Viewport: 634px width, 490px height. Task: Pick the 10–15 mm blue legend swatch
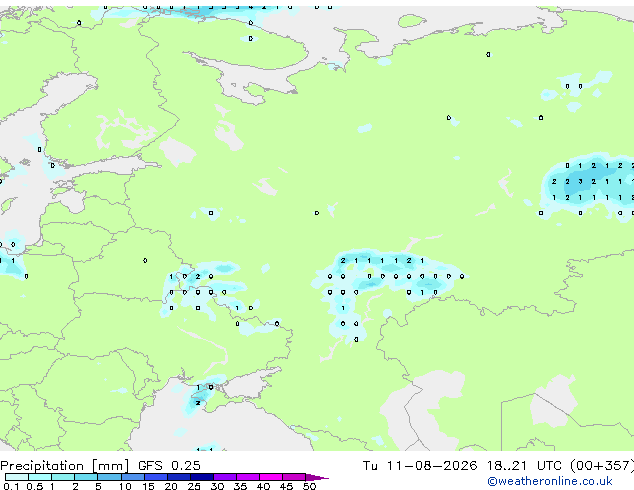[133, 477]
